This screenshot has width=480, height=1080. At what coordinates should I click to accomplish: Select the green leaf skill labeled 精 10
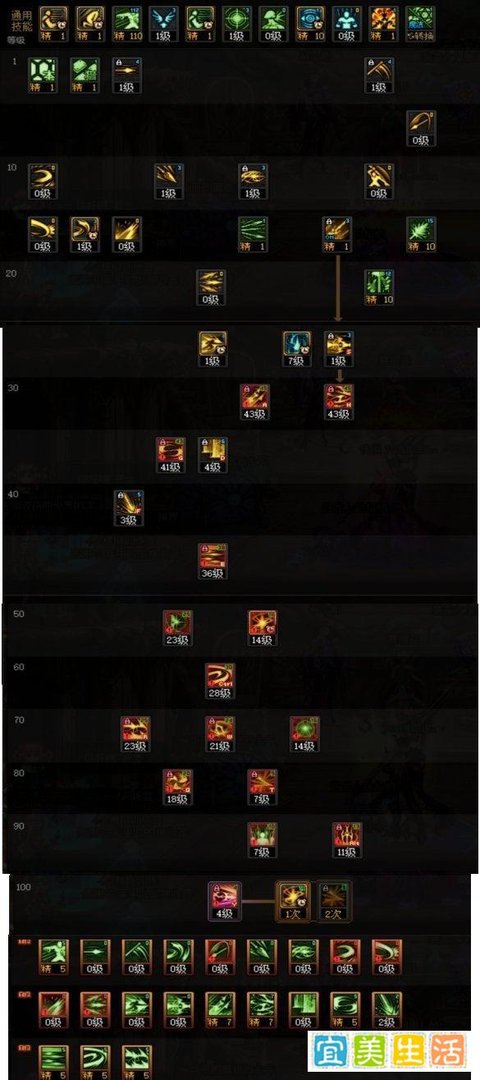421,234
